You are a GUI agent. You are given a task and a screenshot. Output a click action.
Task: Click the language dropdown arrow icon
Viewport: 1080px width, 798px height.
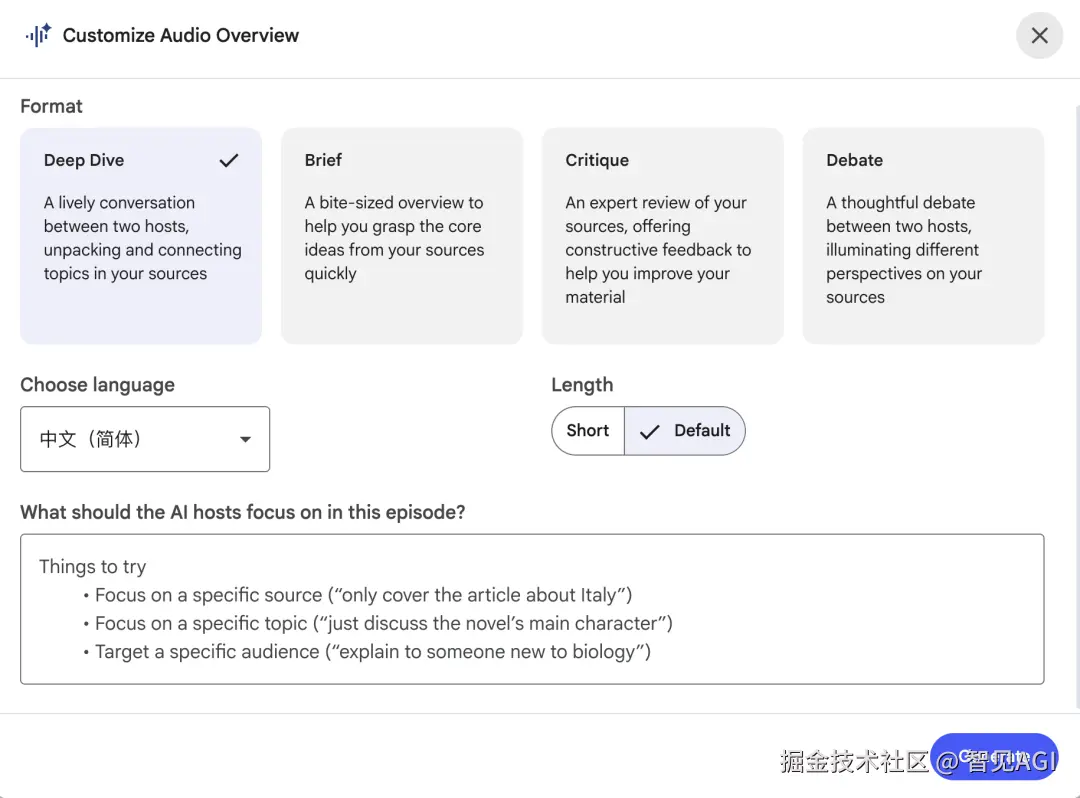[245, 439]
